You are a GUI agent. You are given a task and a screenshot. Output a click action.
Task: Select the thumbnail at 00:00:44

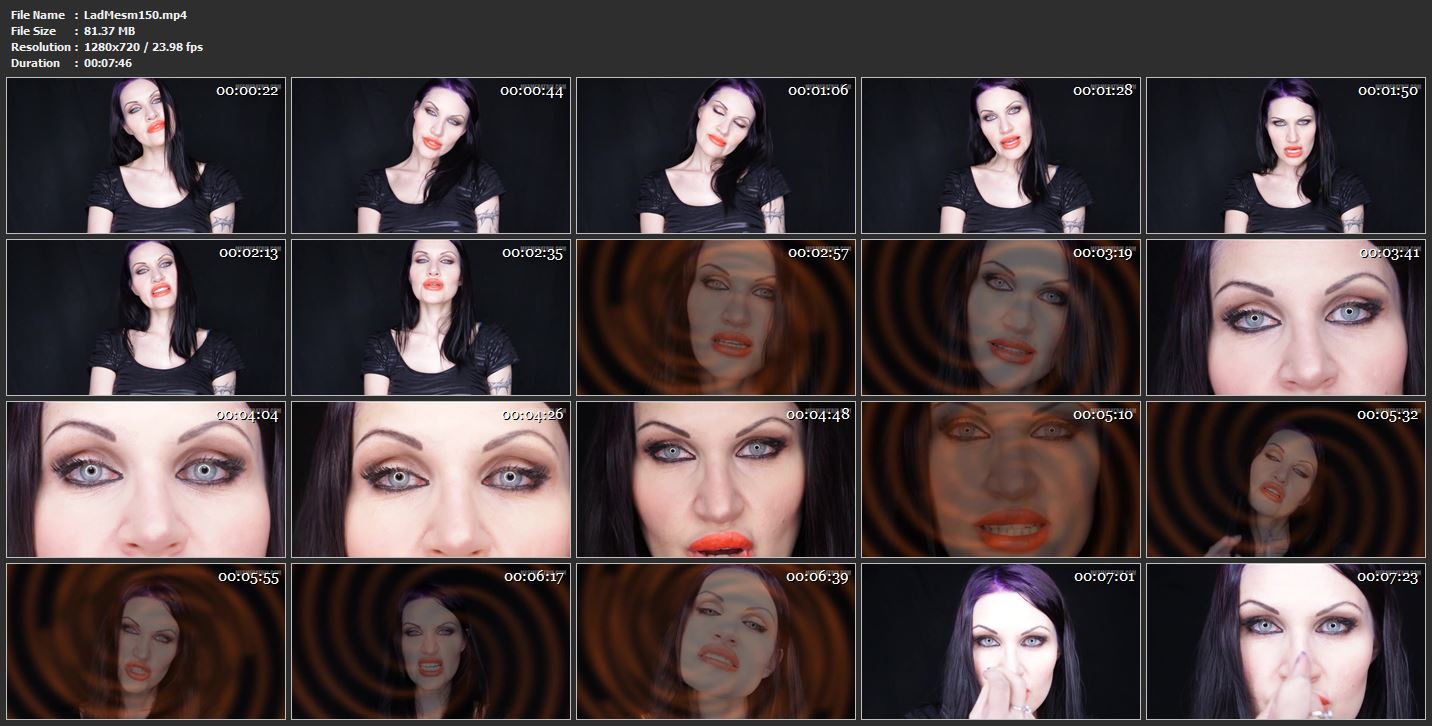click(x=431, y=156)
